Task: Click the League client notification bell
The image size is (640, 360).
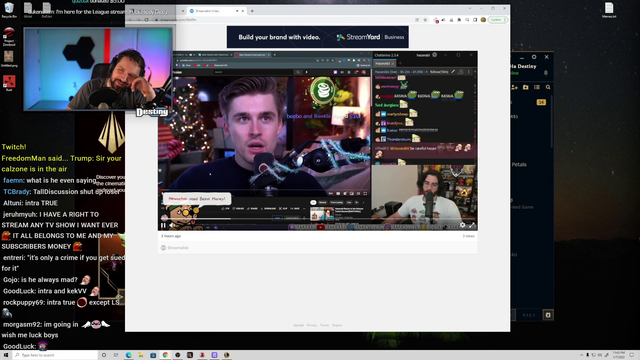Action: click(x=546, y=73)
